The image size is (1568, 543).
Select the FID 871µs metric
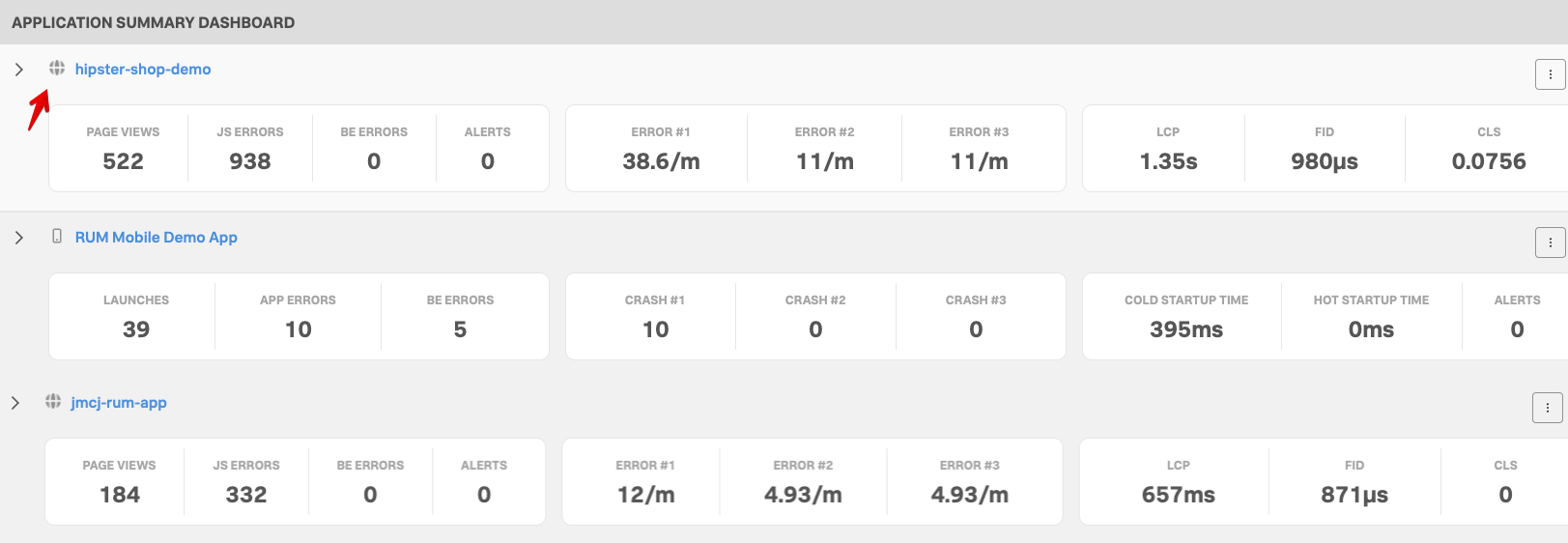pyautogui.click(x=1354, y=482)
